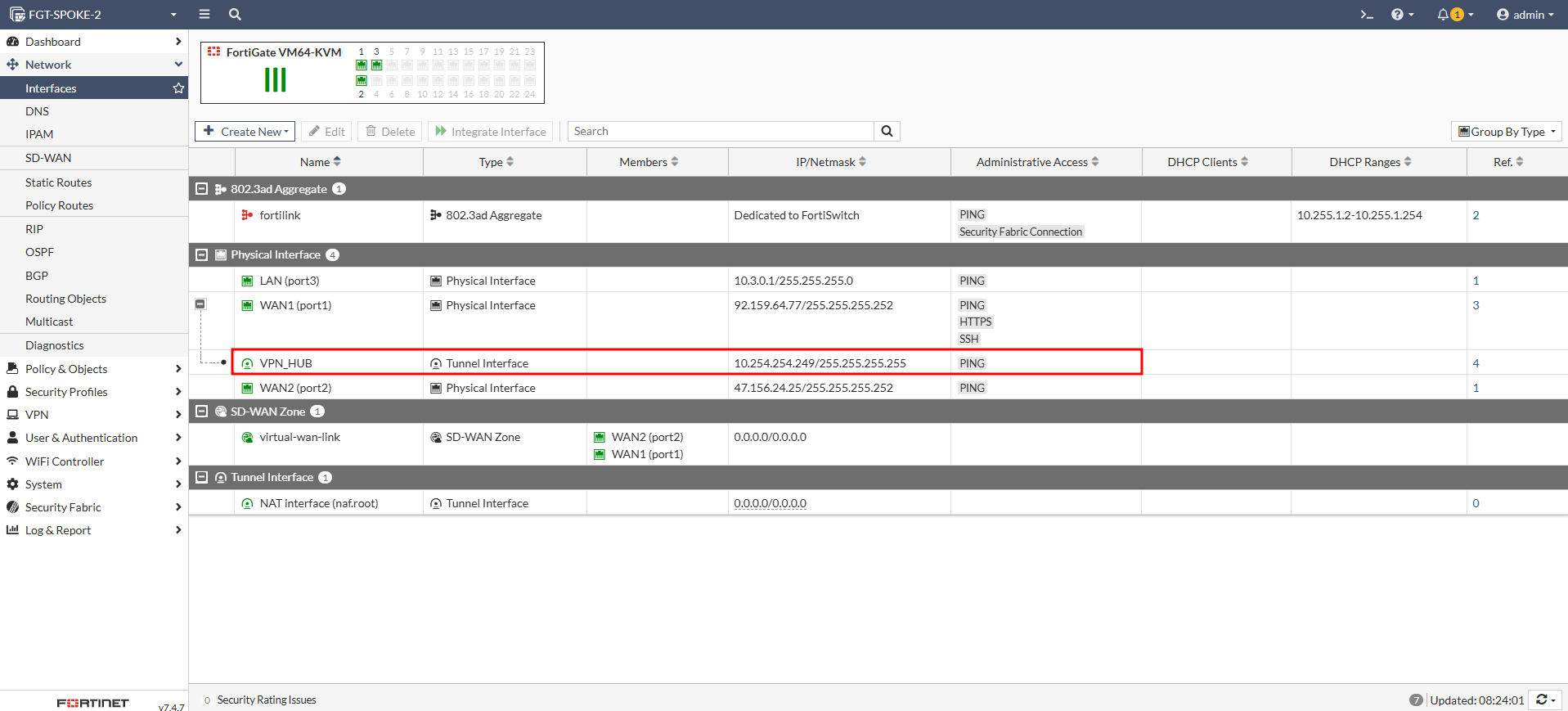
Task: Open the Create New dropdown
Action: [x=245, y=131]
